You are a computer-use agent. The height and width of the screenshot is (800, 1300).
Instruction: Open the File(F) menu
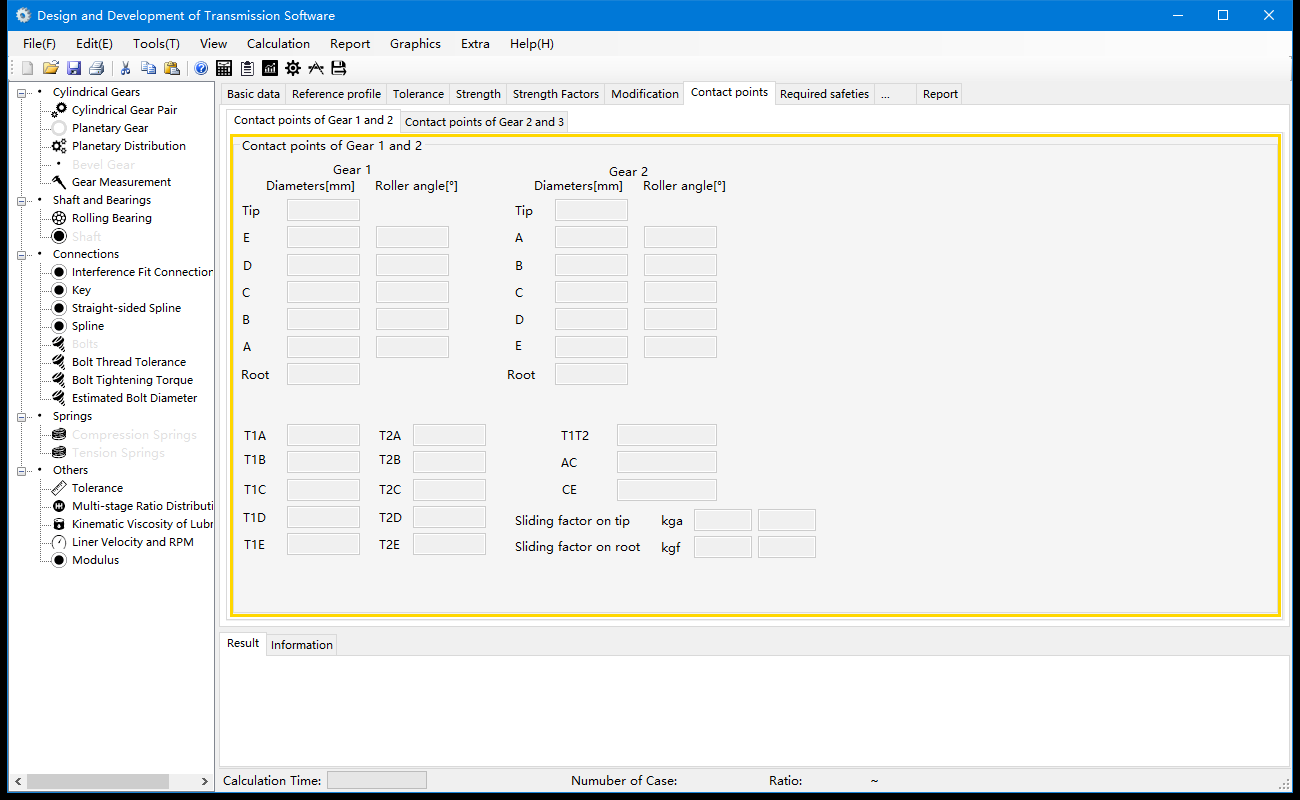39,44
